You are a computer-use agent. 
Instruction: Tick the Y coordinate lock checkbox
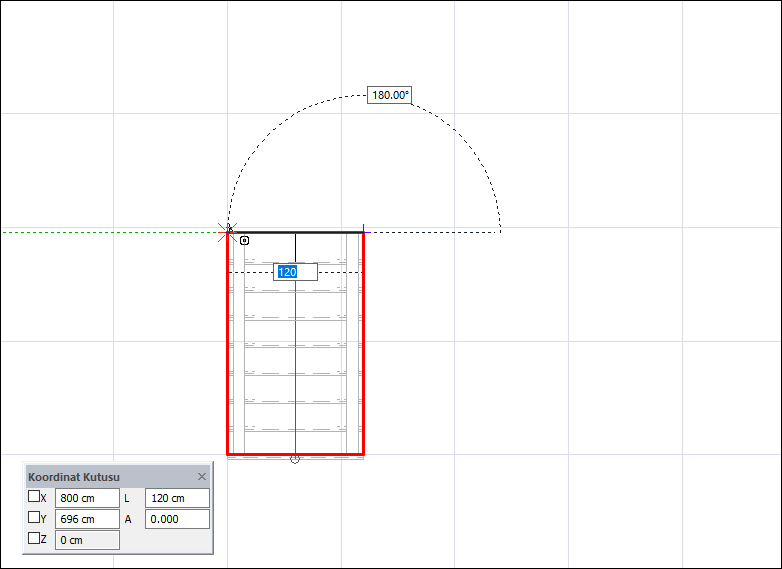(34, 517)
